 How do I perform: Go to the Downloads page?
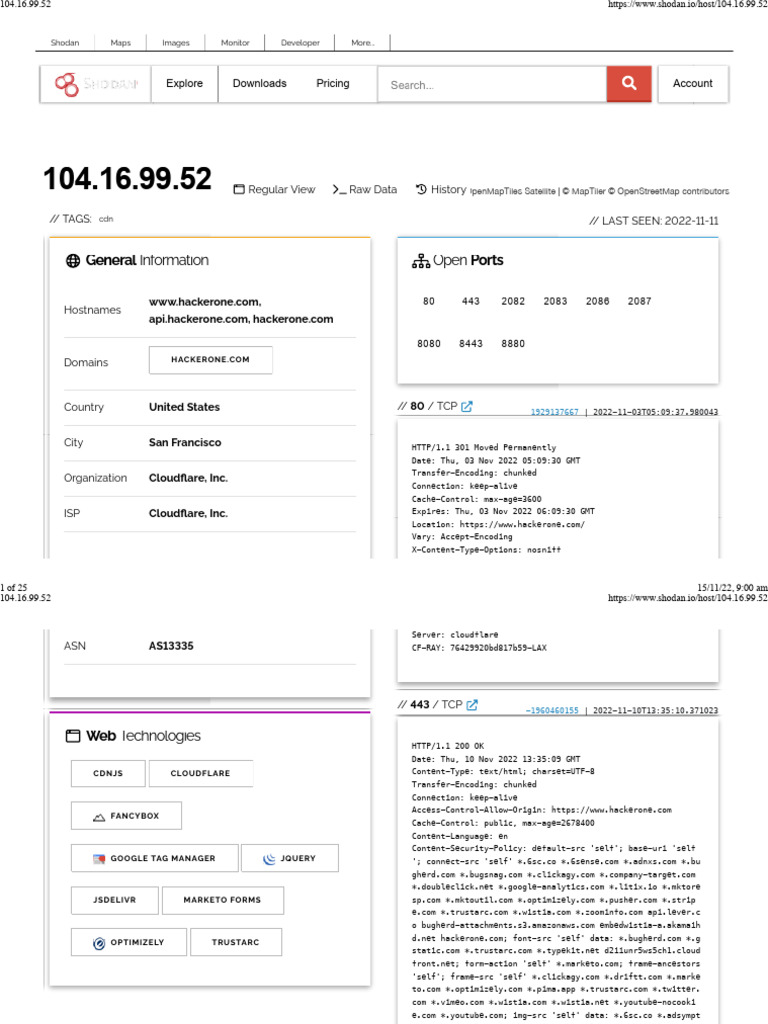259,84
